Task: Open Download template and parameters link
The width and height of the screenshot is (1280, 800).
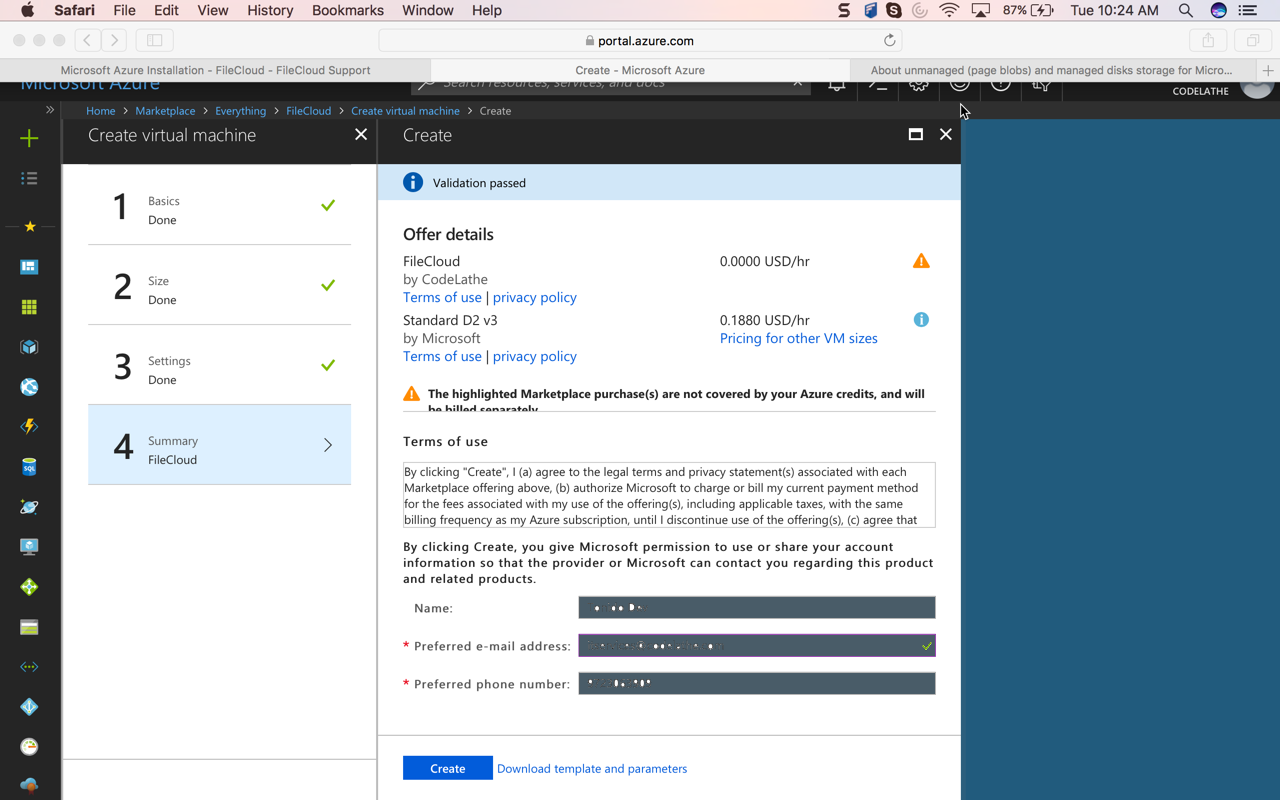Action: 592,768
